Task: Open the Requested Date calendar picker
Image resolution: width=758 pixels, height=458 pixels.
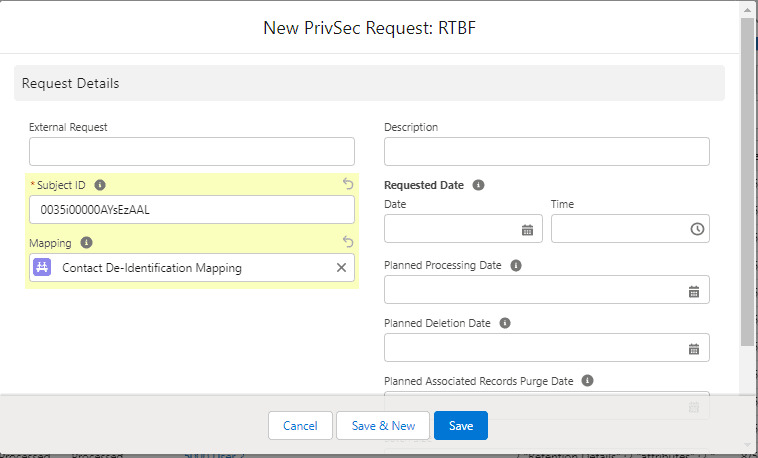Action: pos(527,229)
